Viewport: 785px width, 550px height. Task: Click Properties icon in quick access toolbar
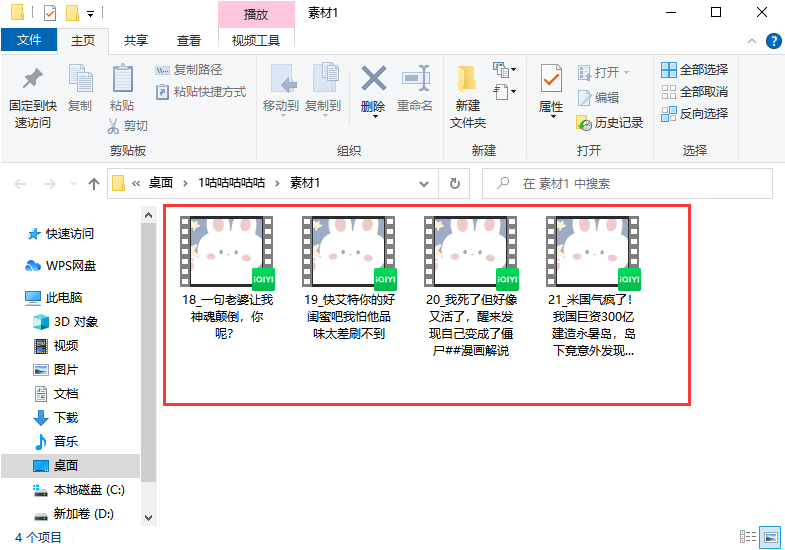[x=50, y=13]
